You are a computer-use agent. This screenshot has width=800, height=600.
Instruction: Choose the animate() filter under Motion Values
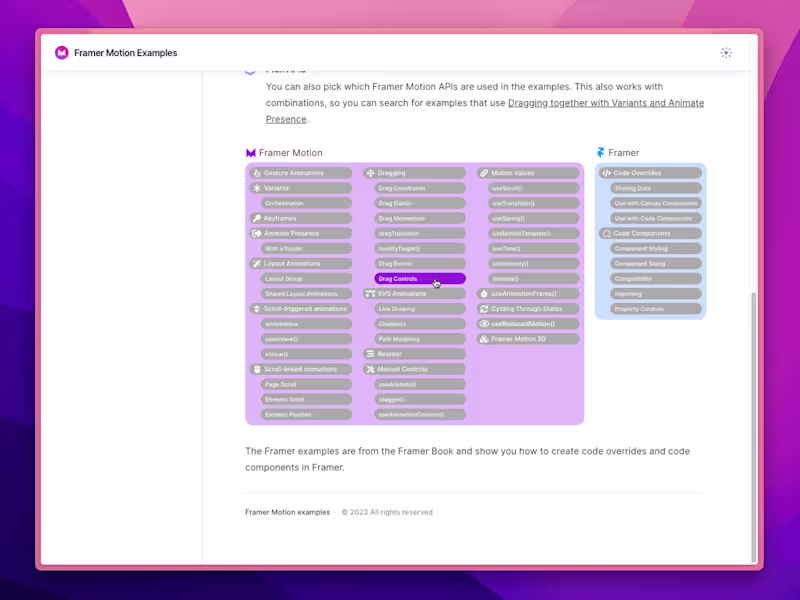(x=534, y=279)
